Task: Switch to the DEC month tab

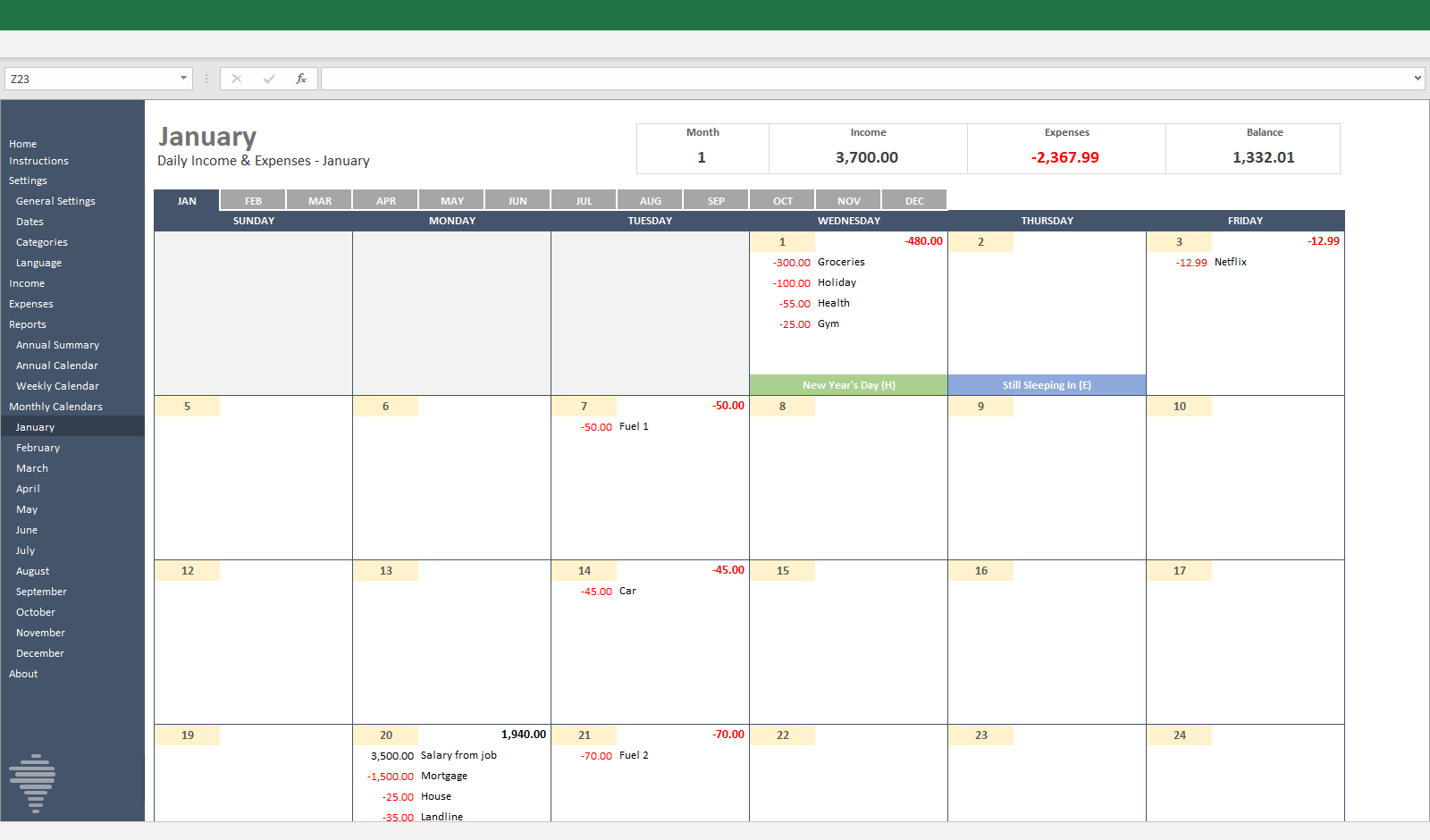Action: (914, 200)
